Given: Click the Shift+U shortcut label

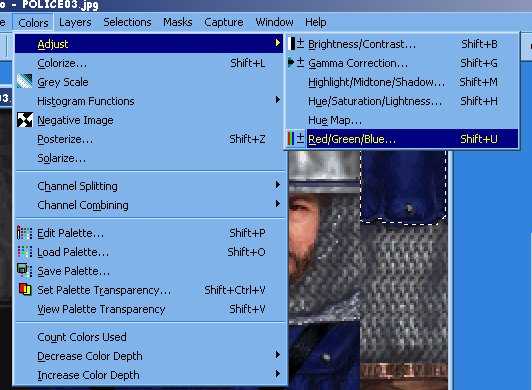Looking at the screenshot, I should point(479,139).
